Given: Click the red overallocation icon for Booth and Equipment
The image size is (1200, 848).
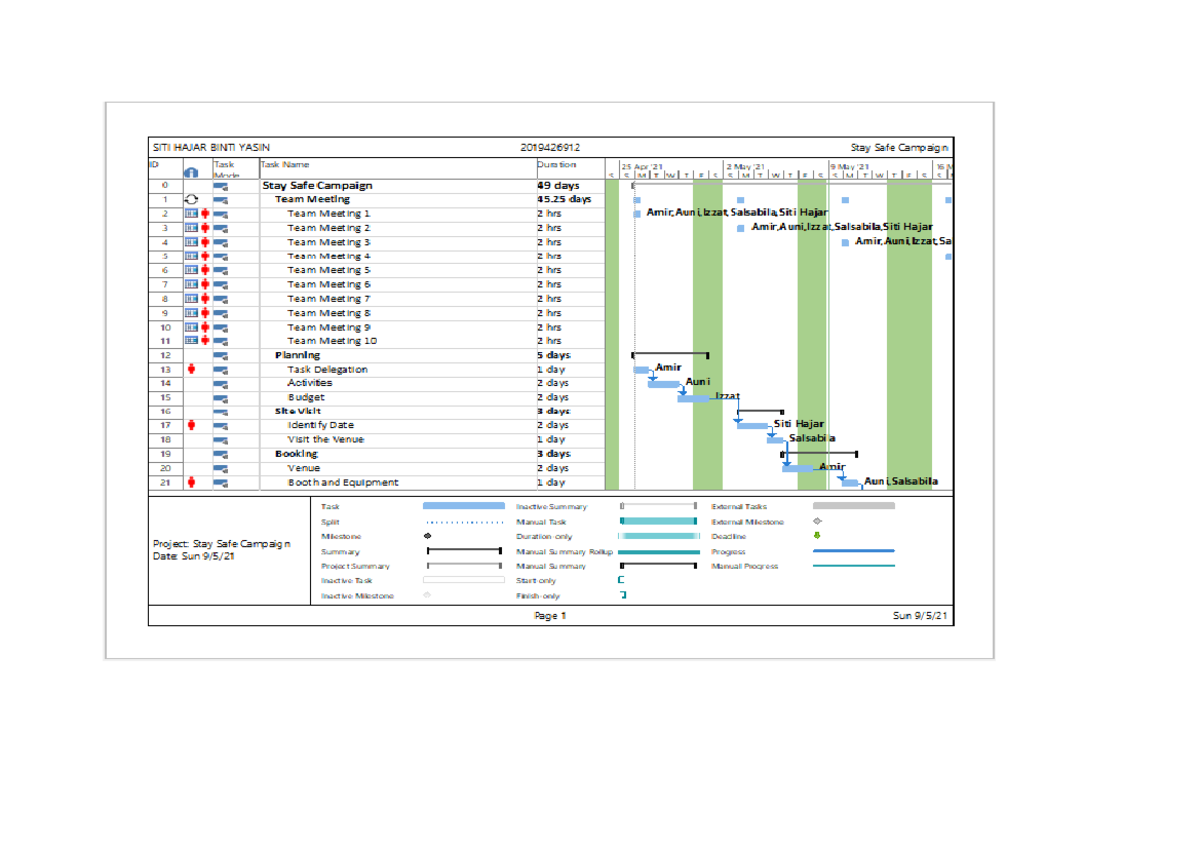Looking at the screenshot, I should point(191,483).
